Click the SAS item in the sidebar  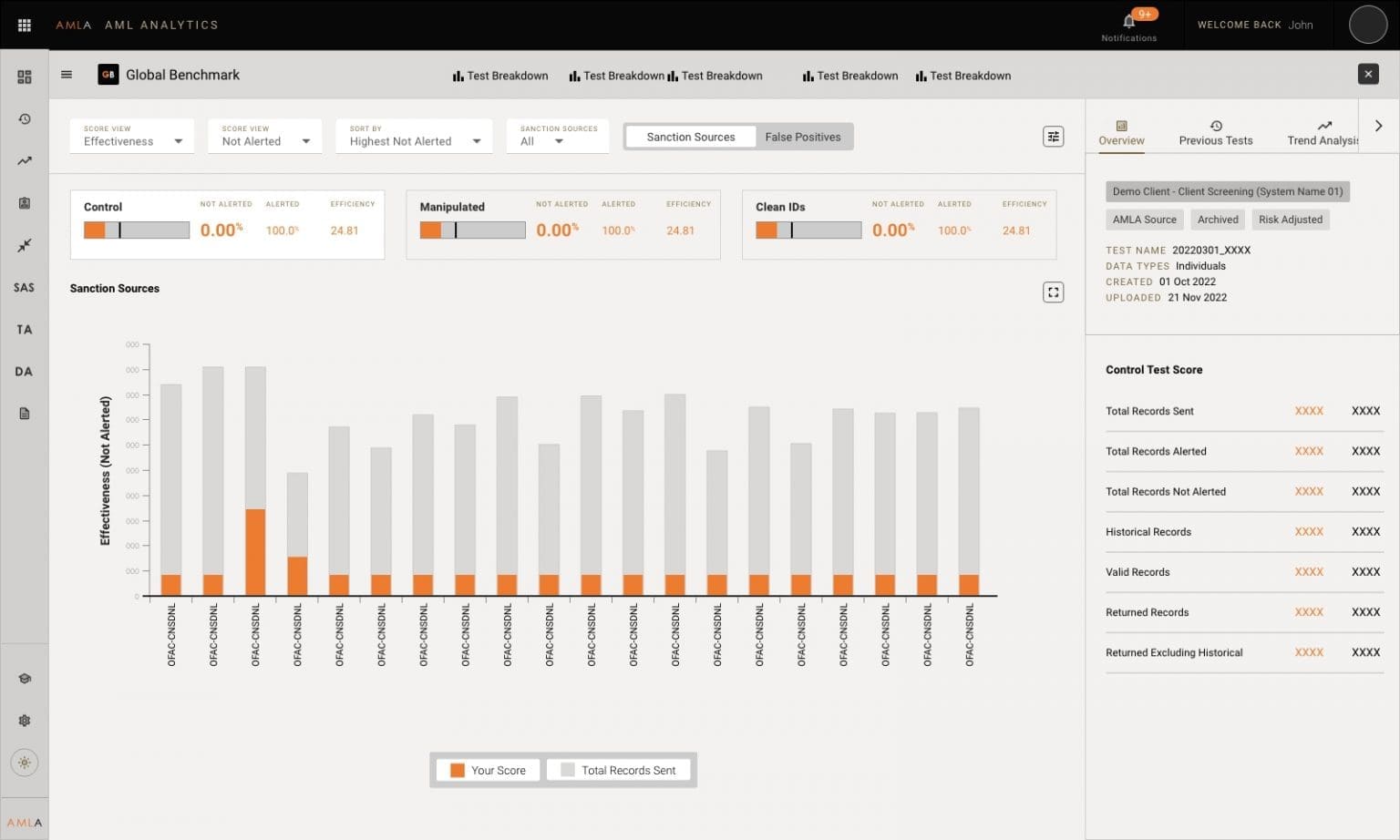pyautogui.click(x=24, y=287)
